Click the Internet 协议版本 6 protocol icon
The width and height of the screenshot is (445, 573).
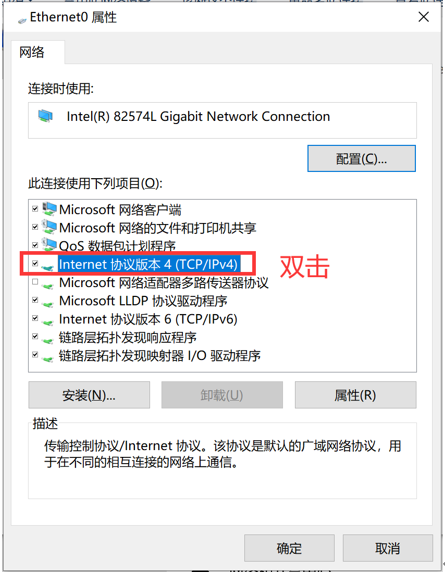pos(47,320)
